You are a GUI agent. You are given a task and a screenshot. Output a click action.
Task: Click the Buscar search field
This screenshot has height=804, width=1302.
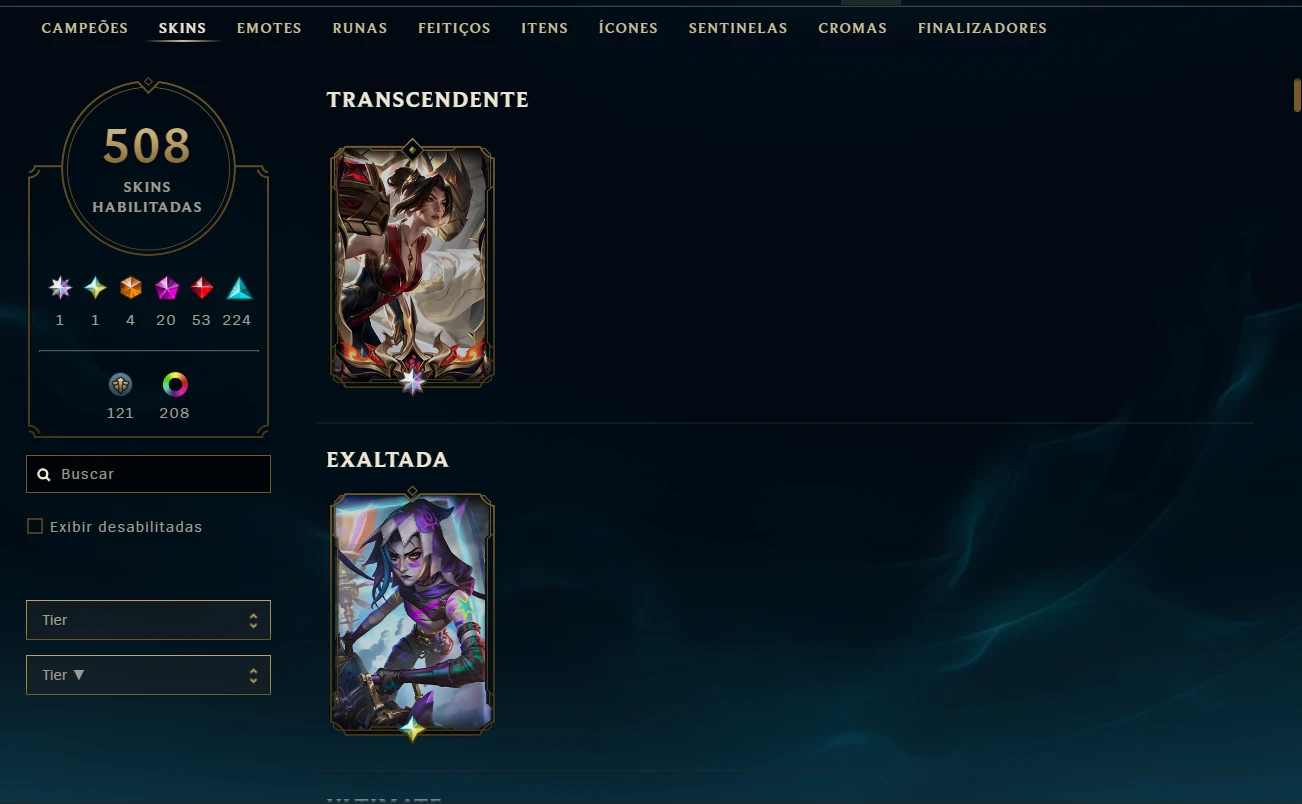point(148,474)
